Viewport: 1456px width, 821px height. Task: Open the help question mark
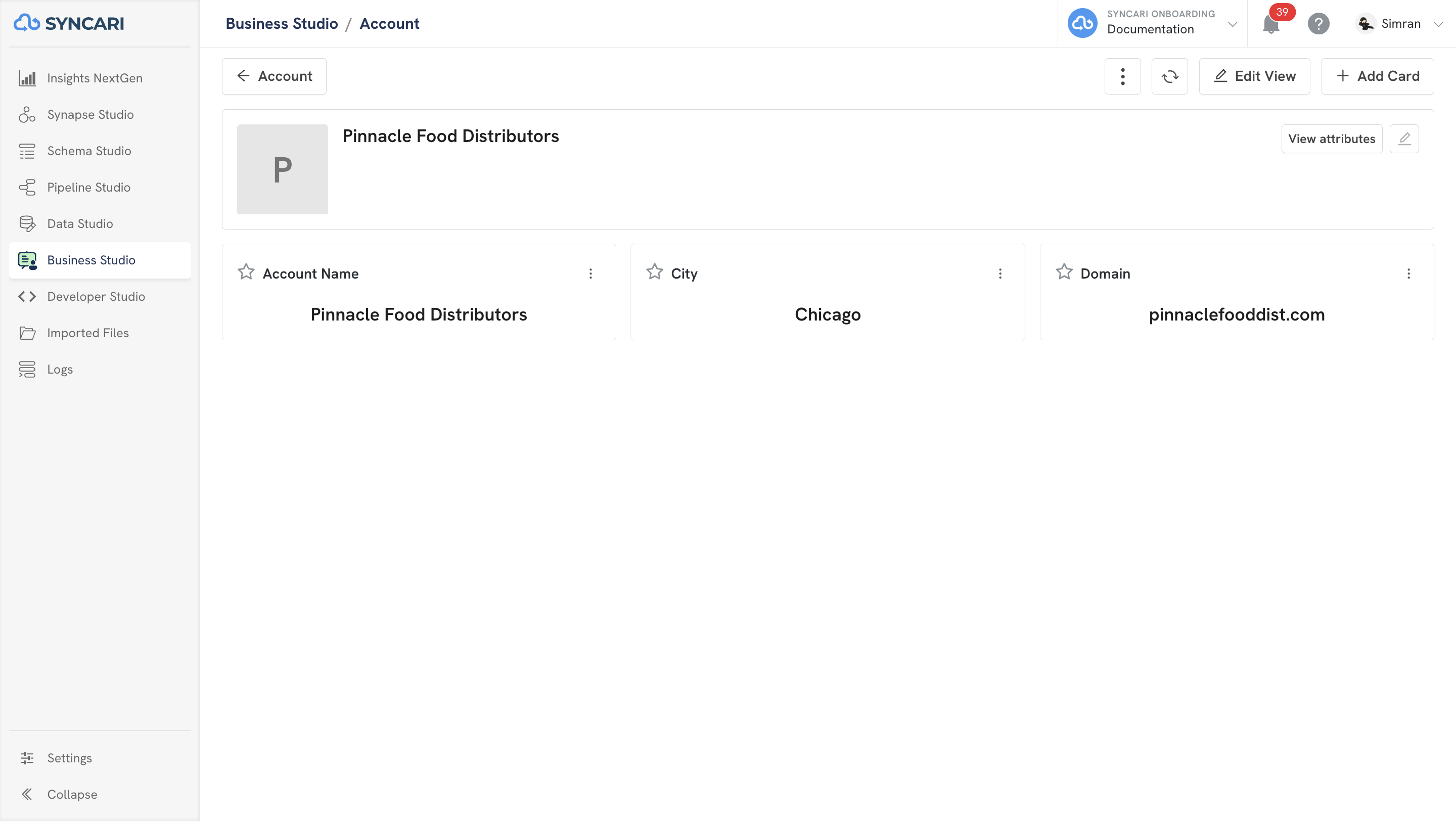pos(1318,24)
